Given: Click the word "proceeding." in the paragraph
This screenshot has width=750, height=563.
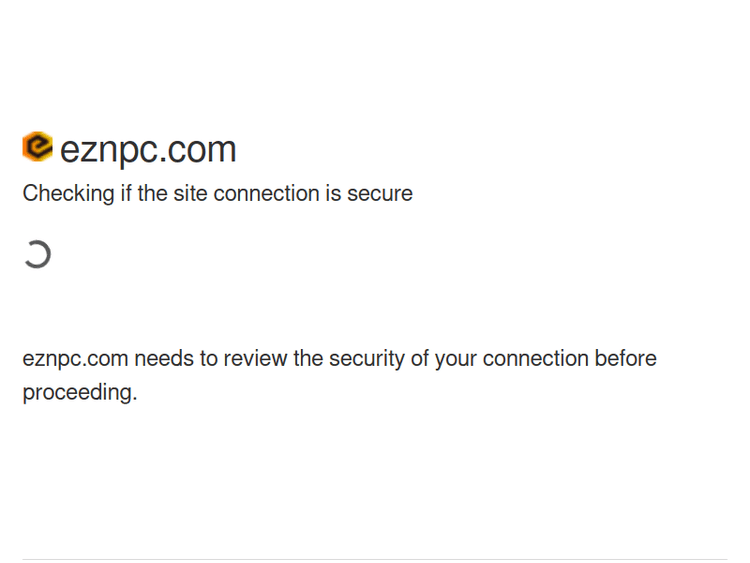Looking at the screenshot, I should [x=80, y=392].
